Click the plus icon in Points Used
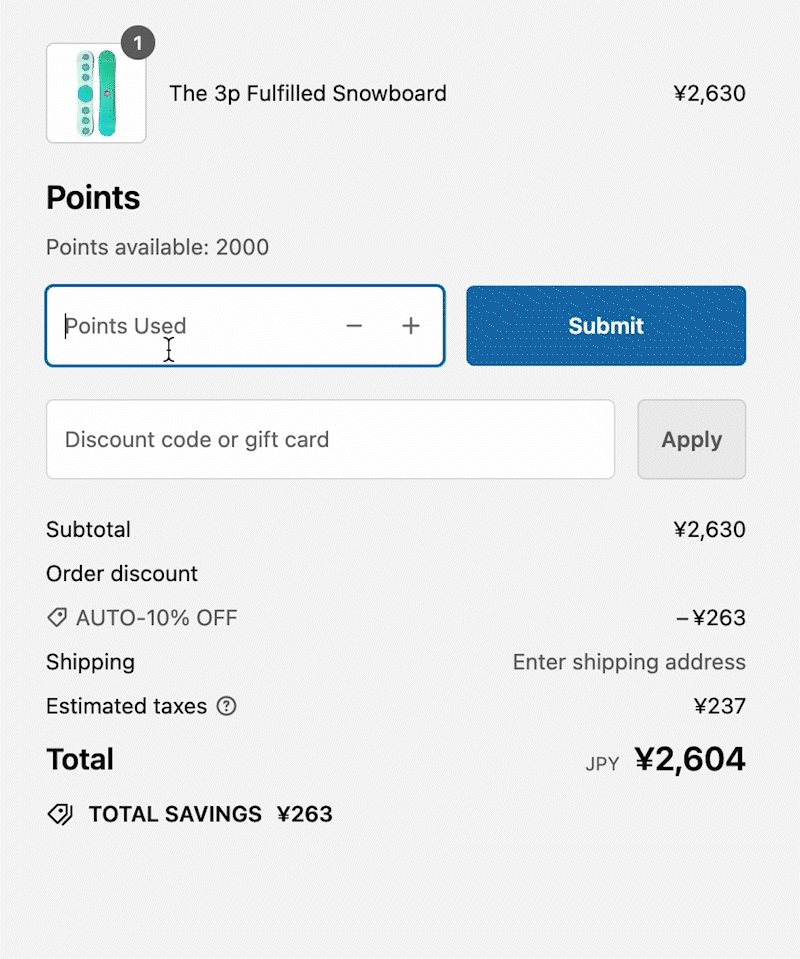The image size is (800, 959). tap(411, 326)
